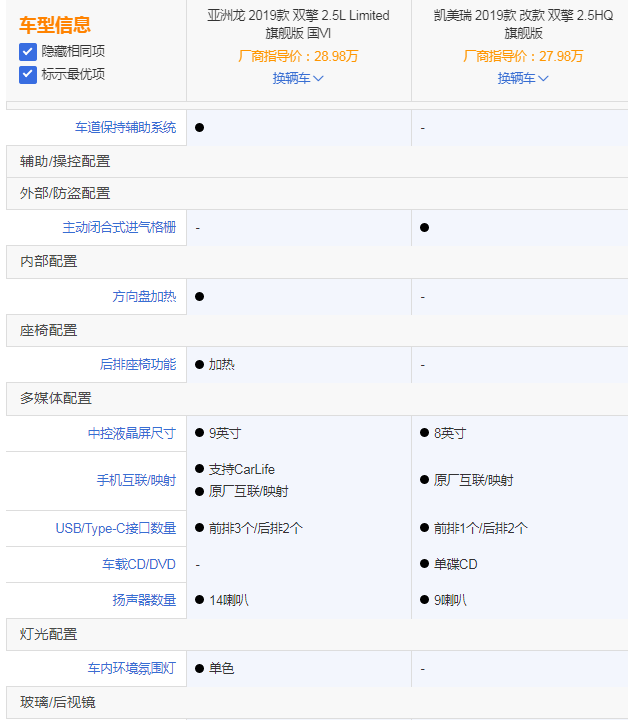Click the 主动闭合式进气格栅 label
This screenshot has height=720, width=628.
(x=119, y=228)
